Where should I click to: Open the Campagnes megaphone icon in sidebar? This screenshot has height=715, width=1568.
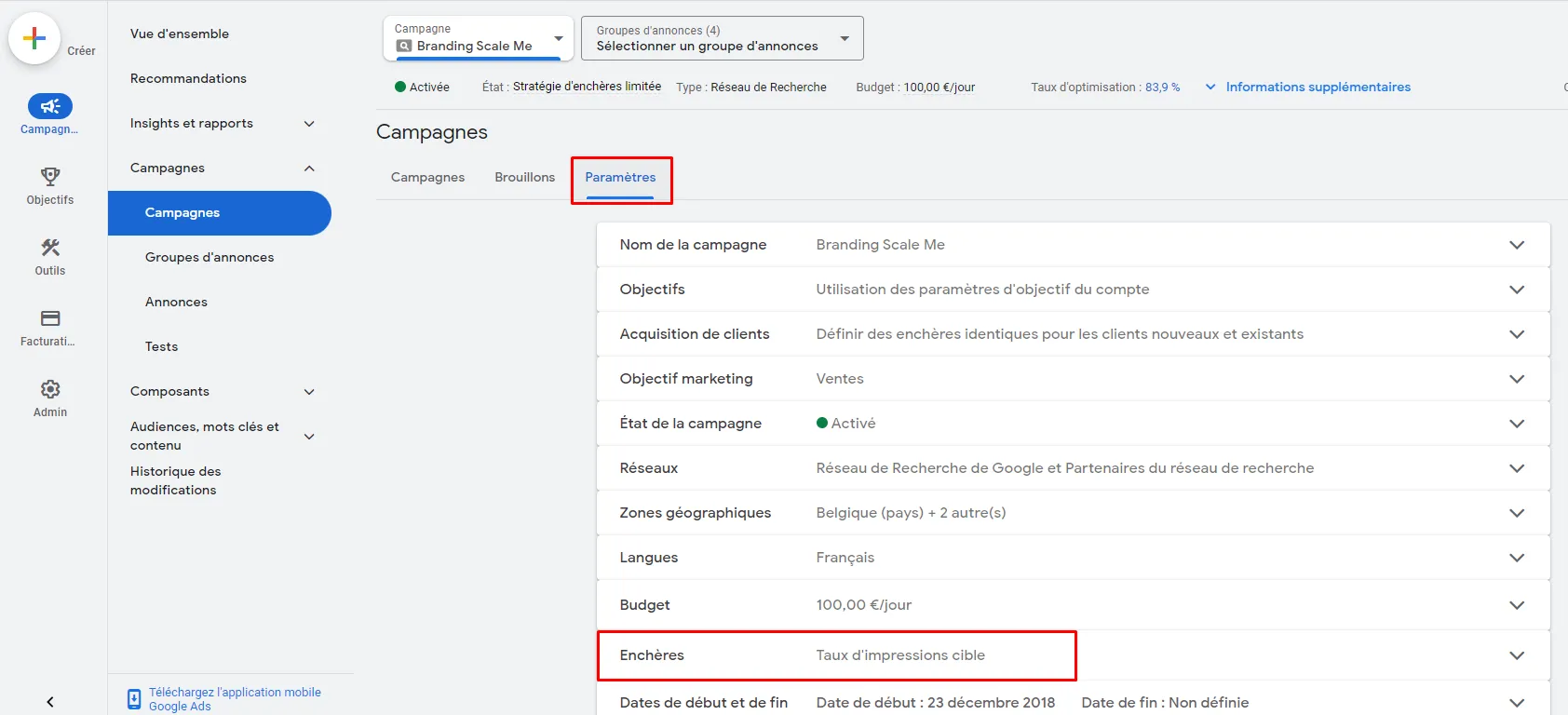(x=50, y=106)
